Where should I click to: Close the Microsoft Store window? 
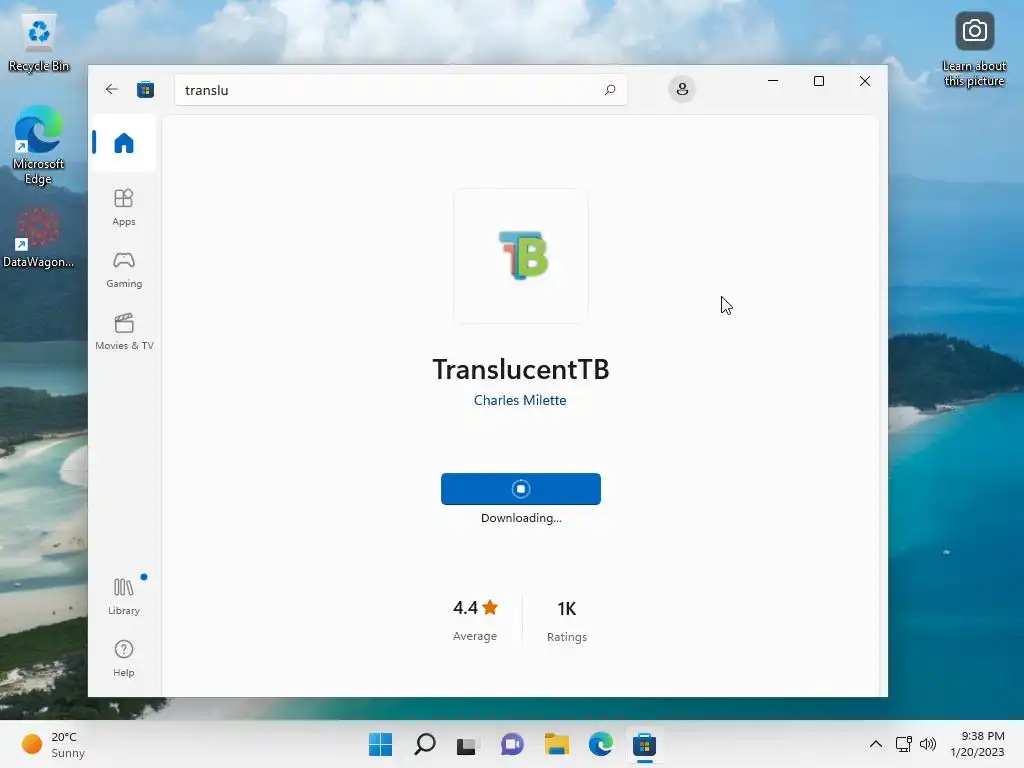[865, 81]
